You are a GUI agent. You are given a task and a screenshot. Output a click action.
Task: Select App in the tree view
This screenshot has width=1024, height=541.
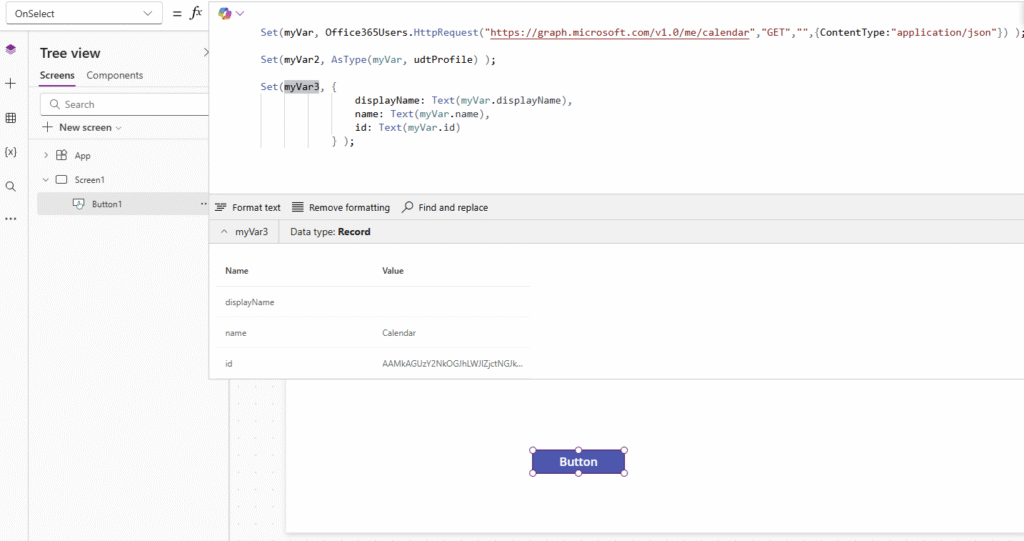point(82,156)
